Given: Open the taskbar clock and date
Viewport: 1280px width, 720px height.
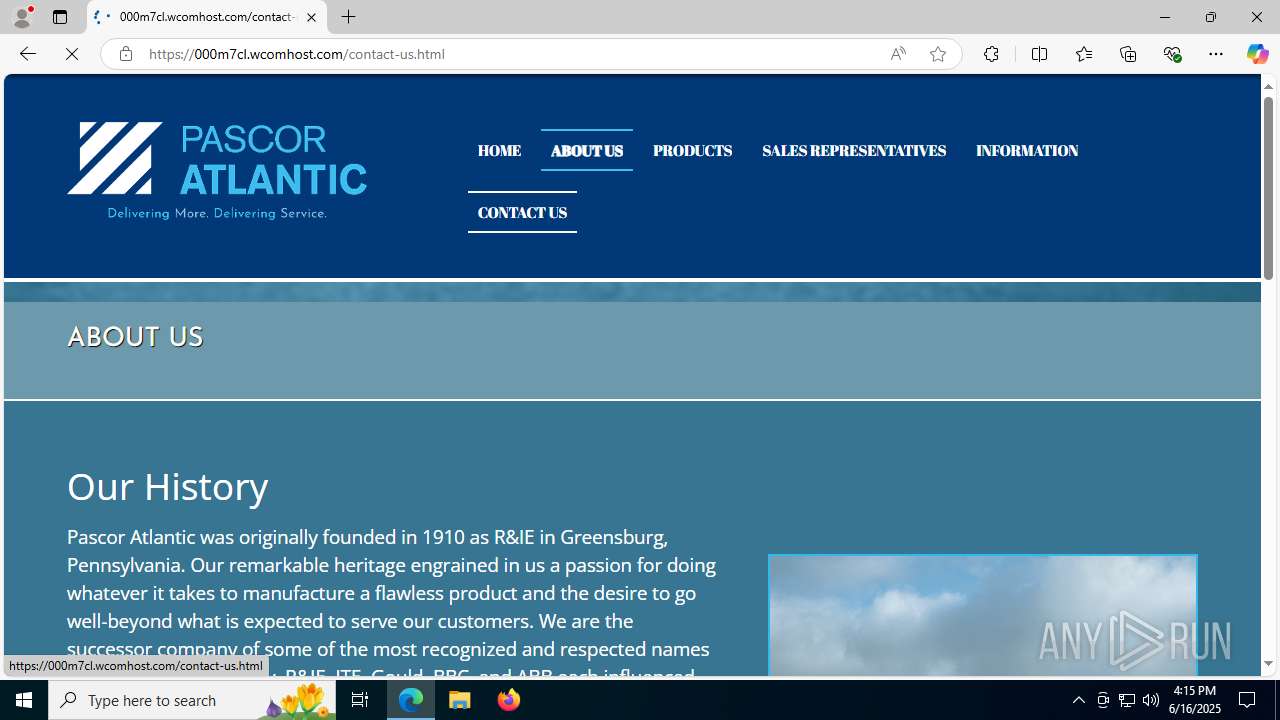Looking at the screenshot, I should point(1194,700).
